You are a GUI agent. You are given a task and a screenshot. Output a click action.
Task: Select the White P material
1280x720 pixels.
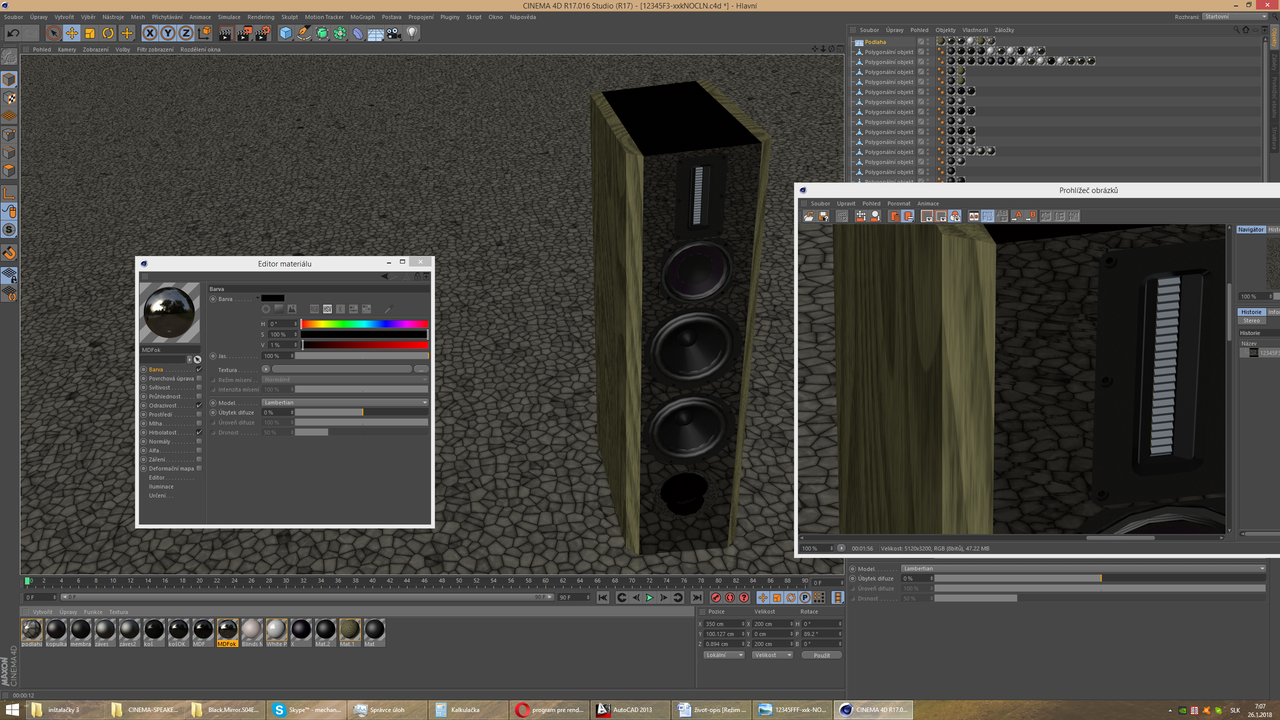pyautogui.click(x=277, y=632)
